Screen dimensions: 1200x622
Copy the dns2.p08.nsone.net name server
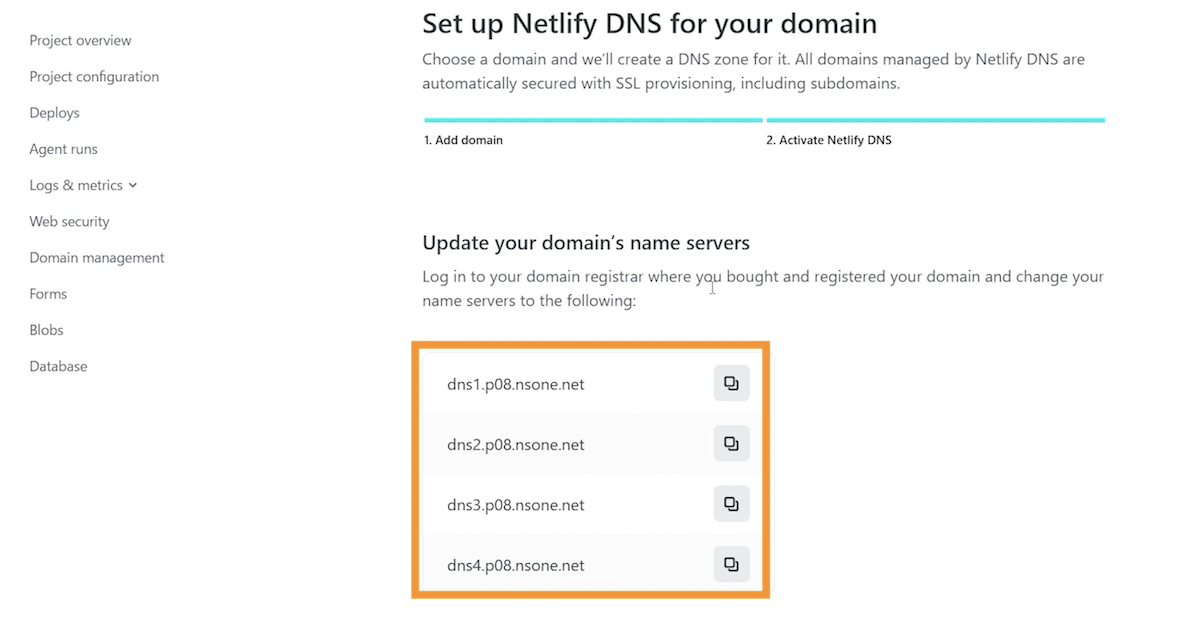pos(731,444)
